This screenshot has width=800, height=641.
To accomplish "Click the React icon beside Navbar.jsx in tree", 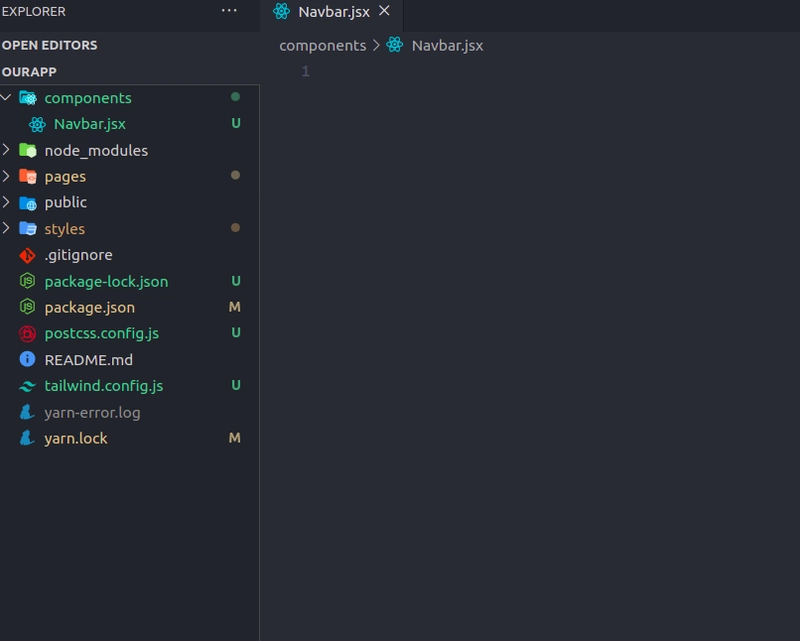I will coord(37,124).
